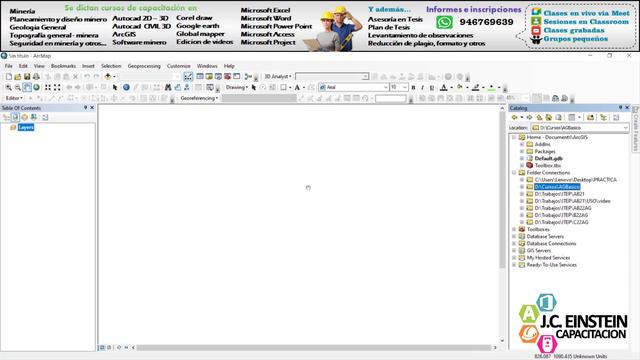Click the Drawing toolbar Select Elements arrow
Image resolution: width=640 pixels, height=360 pixels.
tap(253, 87)
